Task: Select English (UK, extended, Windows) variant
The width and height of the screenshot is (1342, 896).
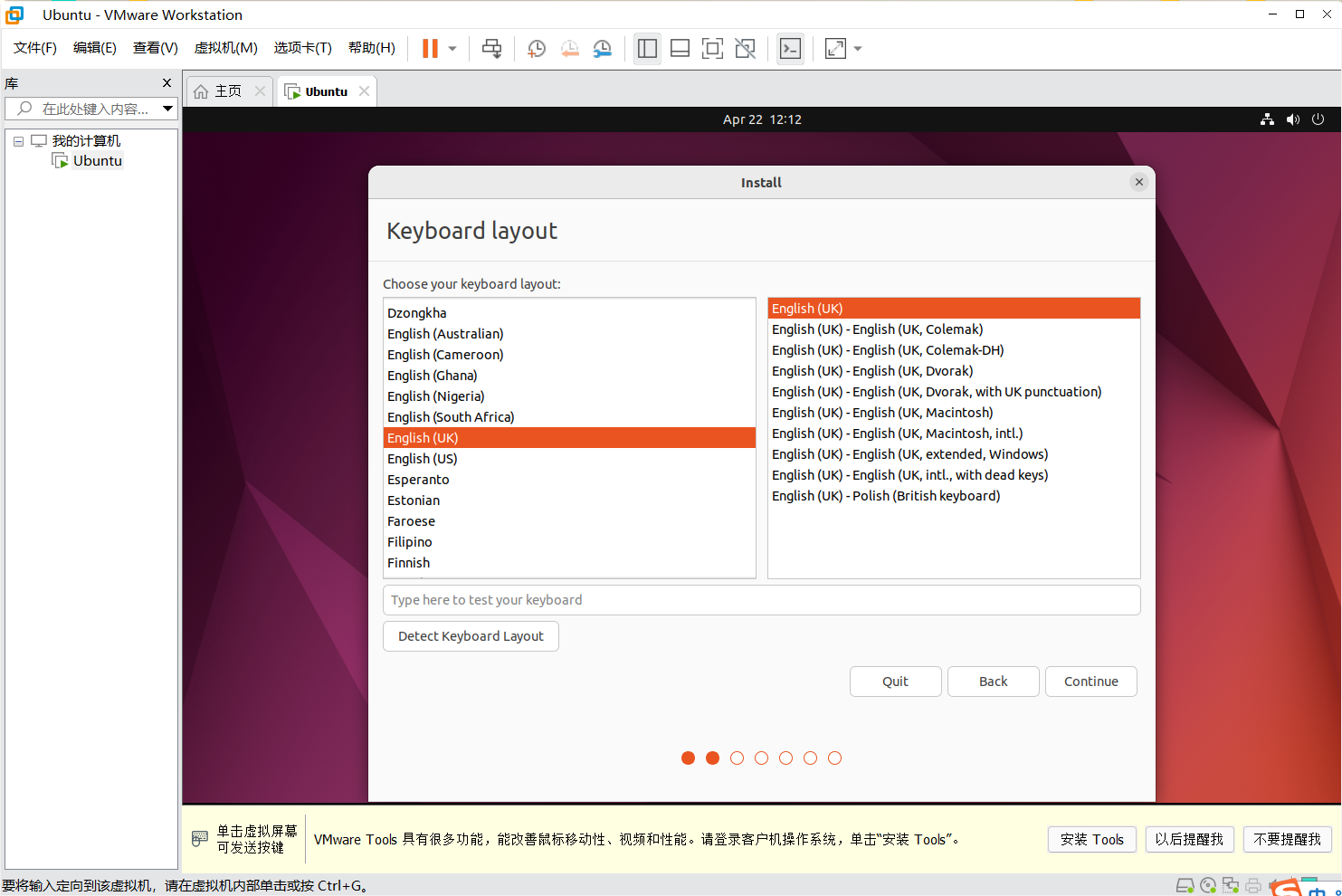Action: tap(954, 454)
